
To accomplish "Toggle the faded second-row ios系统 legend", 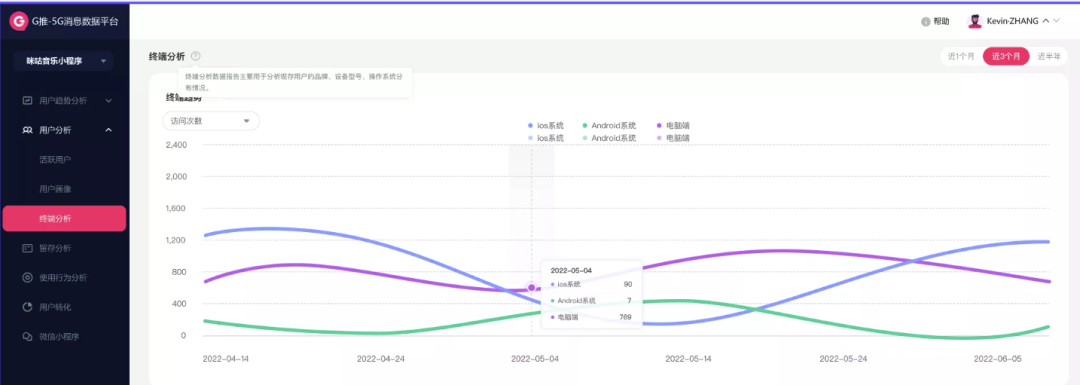I will [546, 138].
